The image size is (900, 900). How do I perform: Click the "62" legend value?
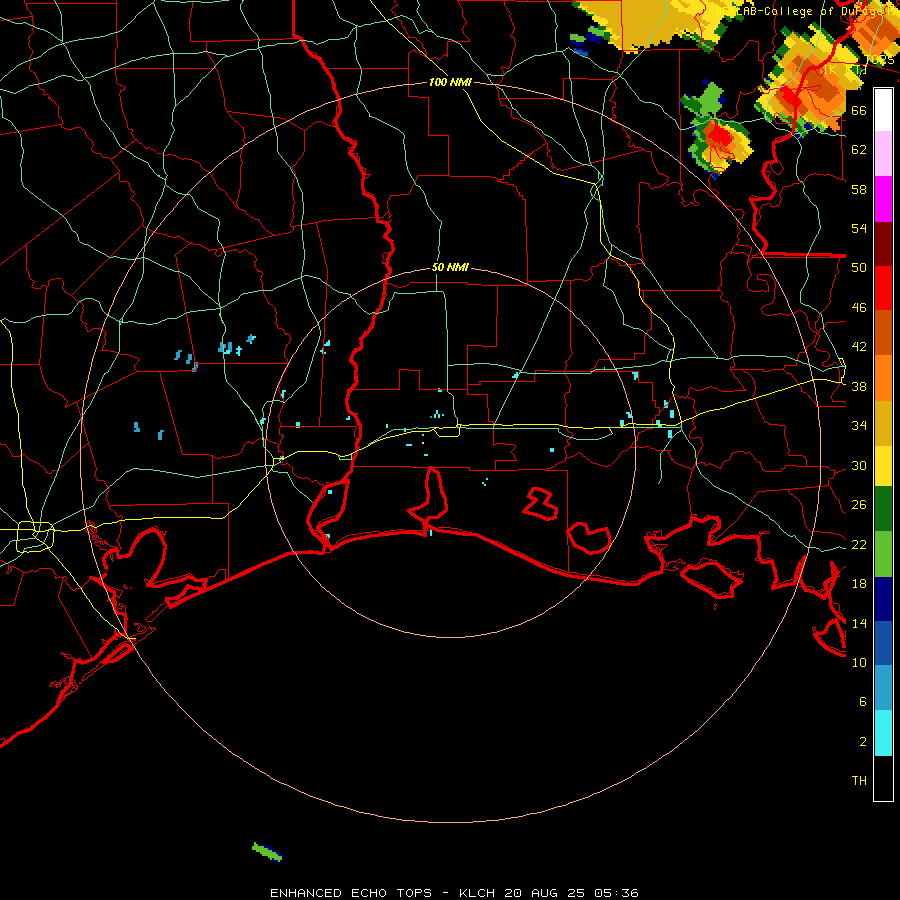coord(859,150)
